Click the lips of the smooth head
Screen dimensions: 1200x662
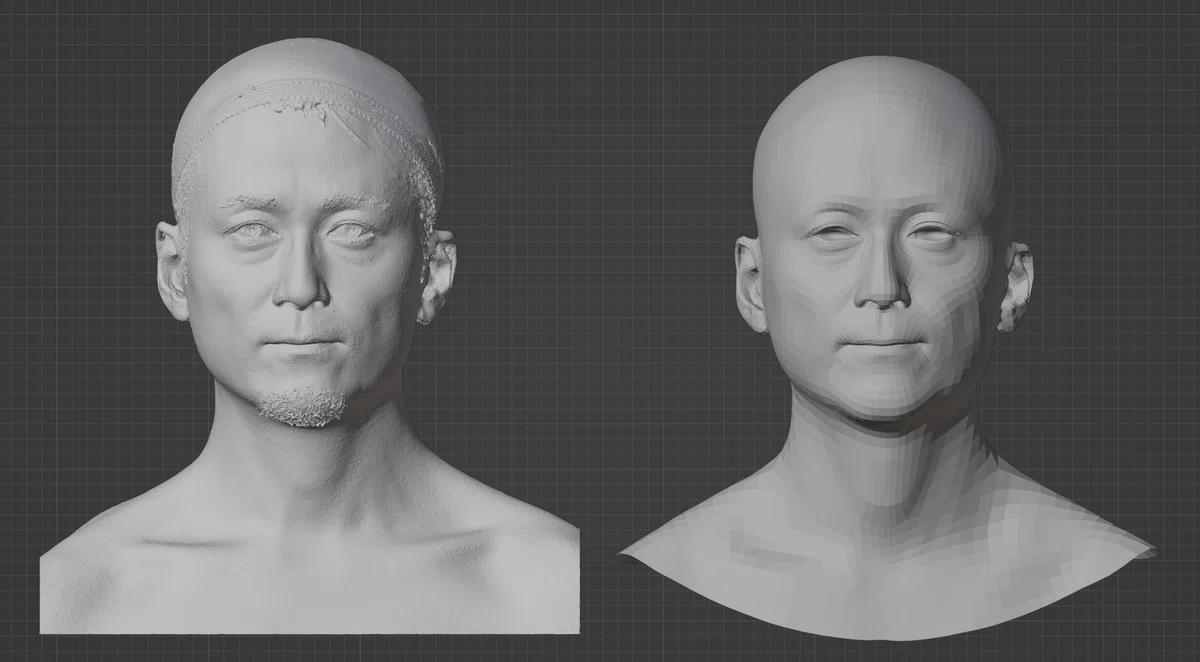click(883, 344)
